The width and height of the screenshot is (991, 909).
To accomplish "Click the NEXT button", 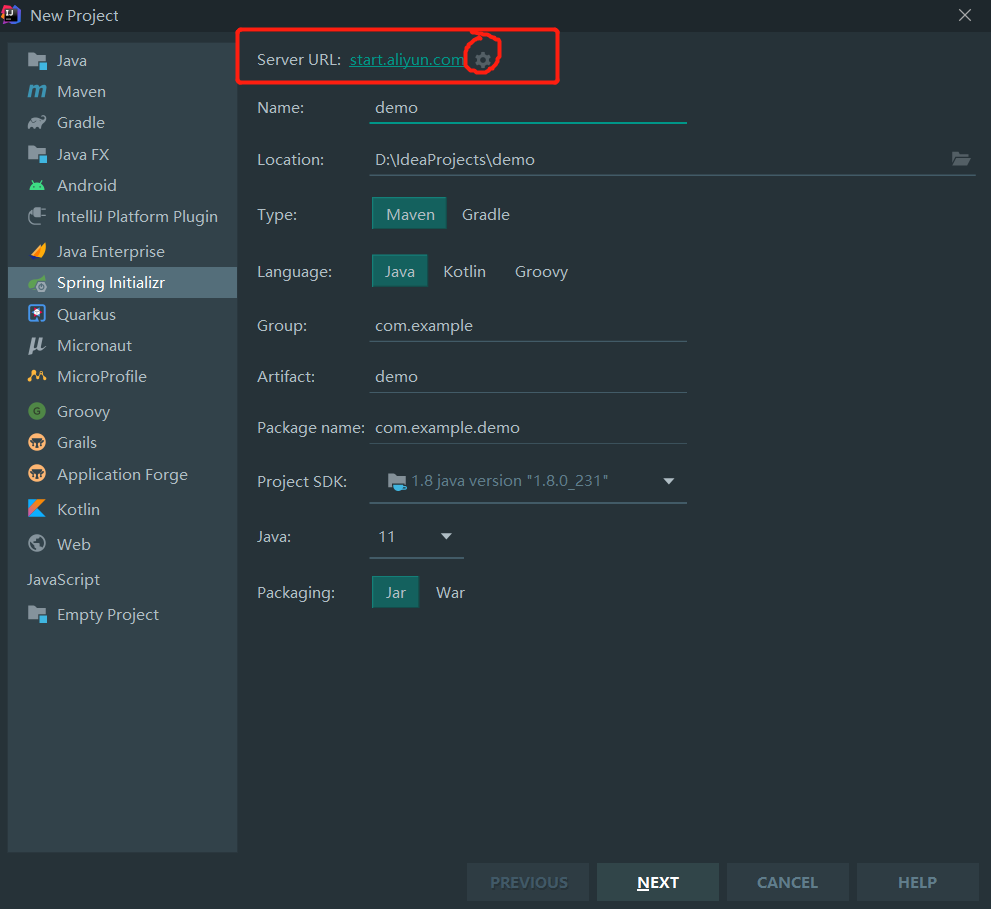I will (657, 882).
